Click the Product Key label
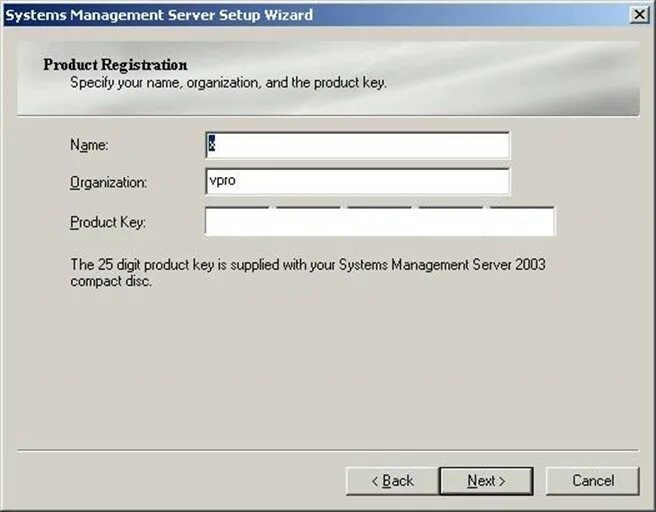 (x=108, y=222)
